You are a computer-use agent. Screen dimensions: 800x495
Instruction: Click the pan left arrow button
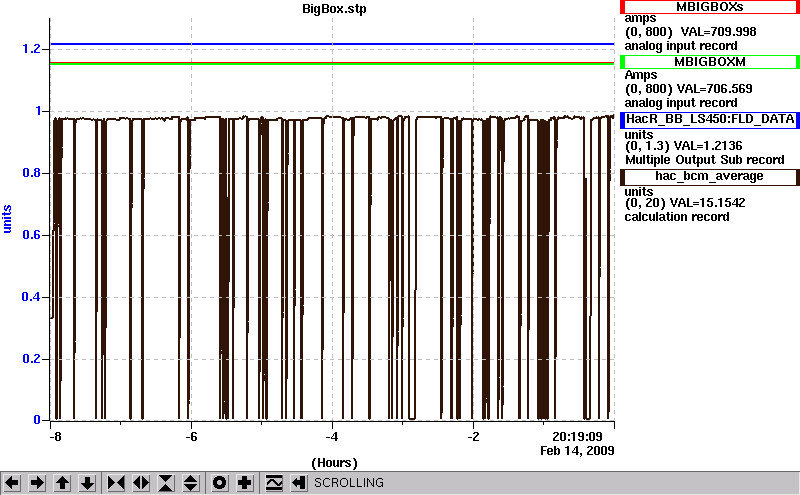12,483
